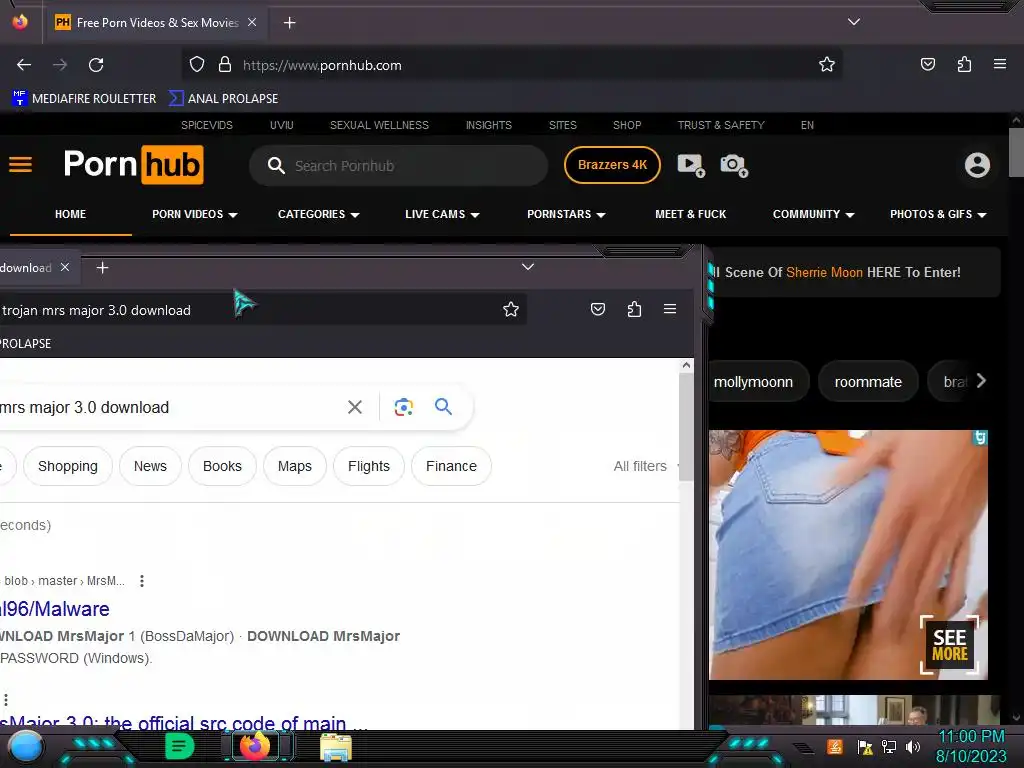The image size is (1024, 768).
Task: Select Shopping filter on Google results
Action: coord(68,466)
